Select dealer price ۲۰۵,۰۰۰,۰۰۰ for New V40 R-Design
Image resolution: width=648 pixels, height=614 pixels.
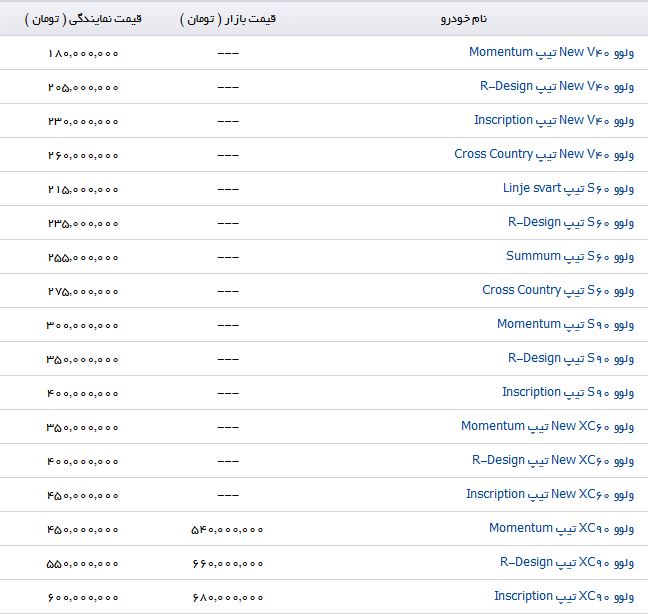[x=83, y=88]
